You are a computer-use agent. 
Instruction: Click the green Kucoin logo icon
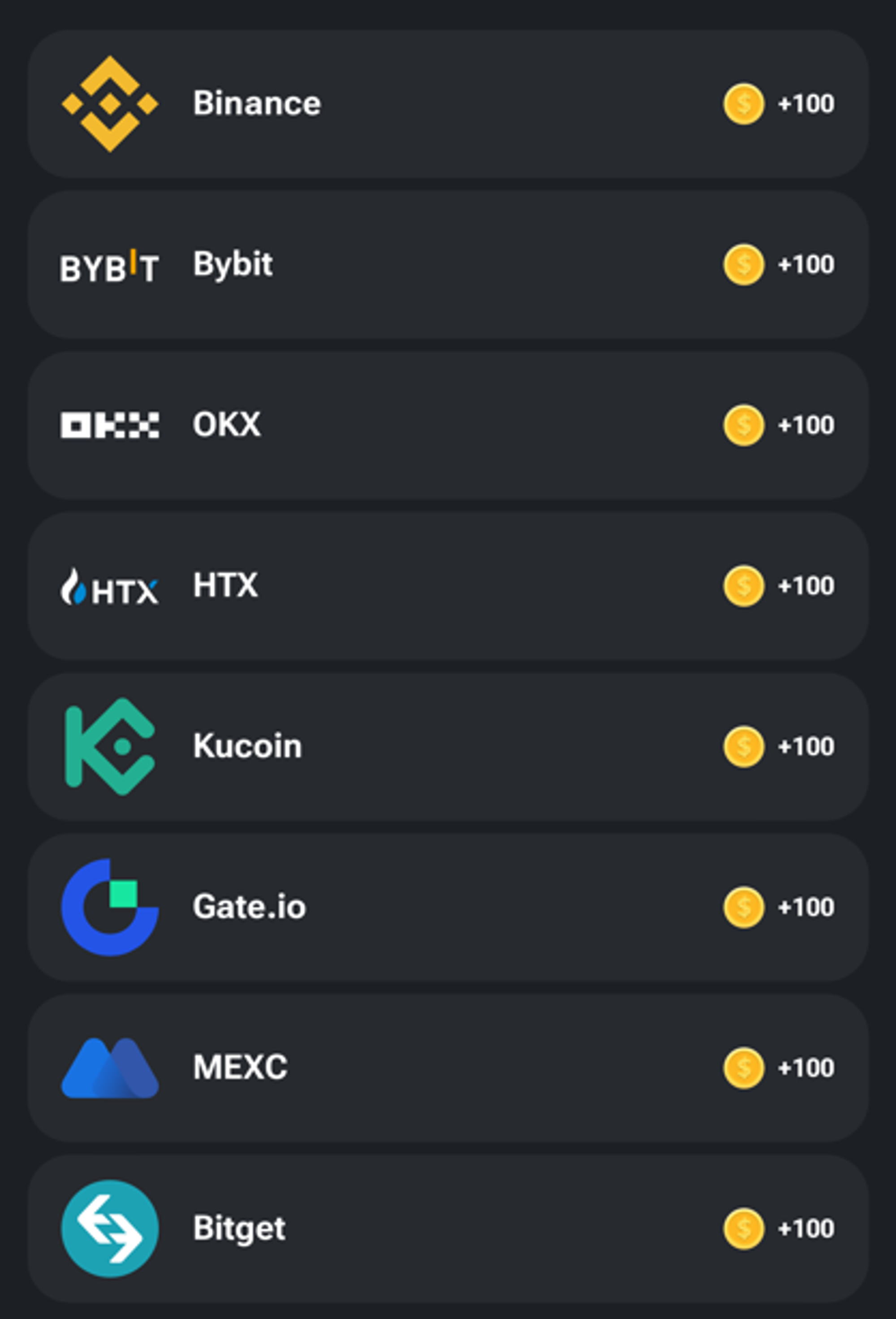point(109,746)
